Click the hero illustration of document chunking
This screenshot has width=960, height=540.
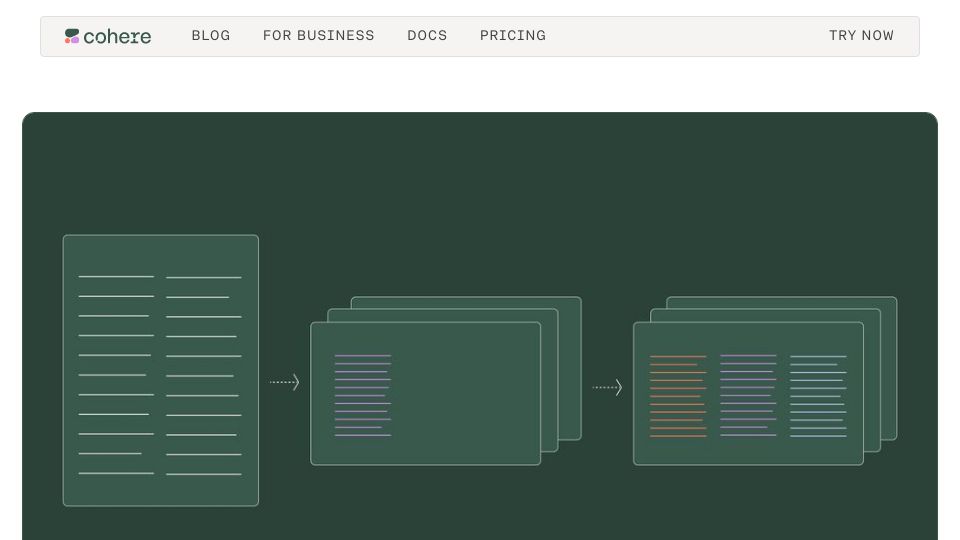click(480, 326)
